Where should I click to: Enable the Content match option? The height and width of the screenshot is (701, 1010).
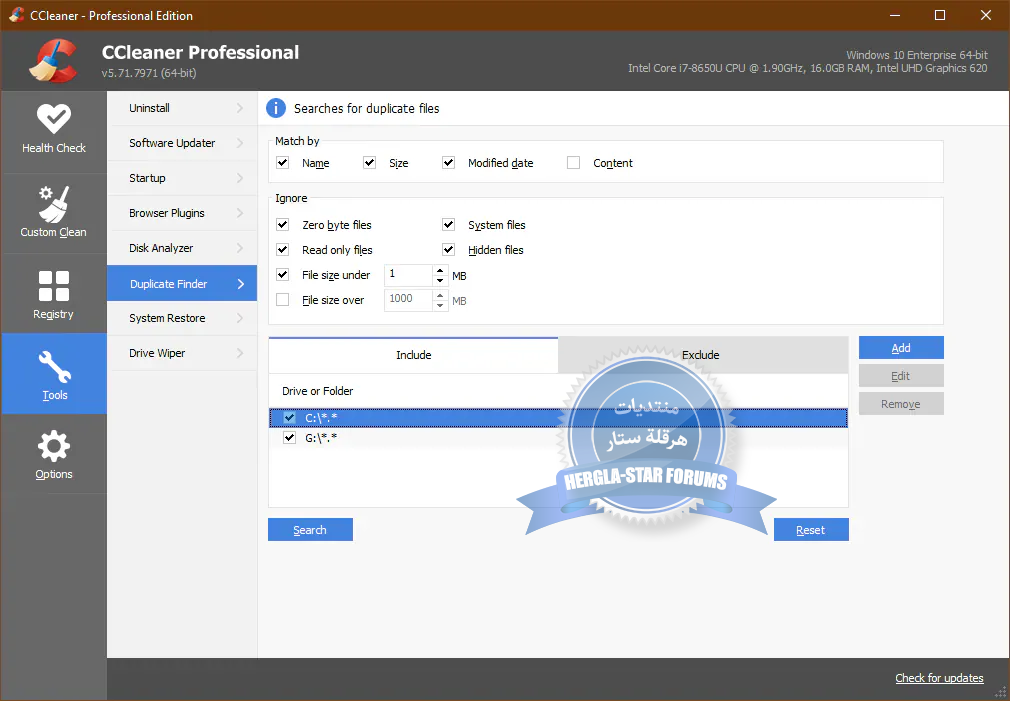click(x=573, y=162)
